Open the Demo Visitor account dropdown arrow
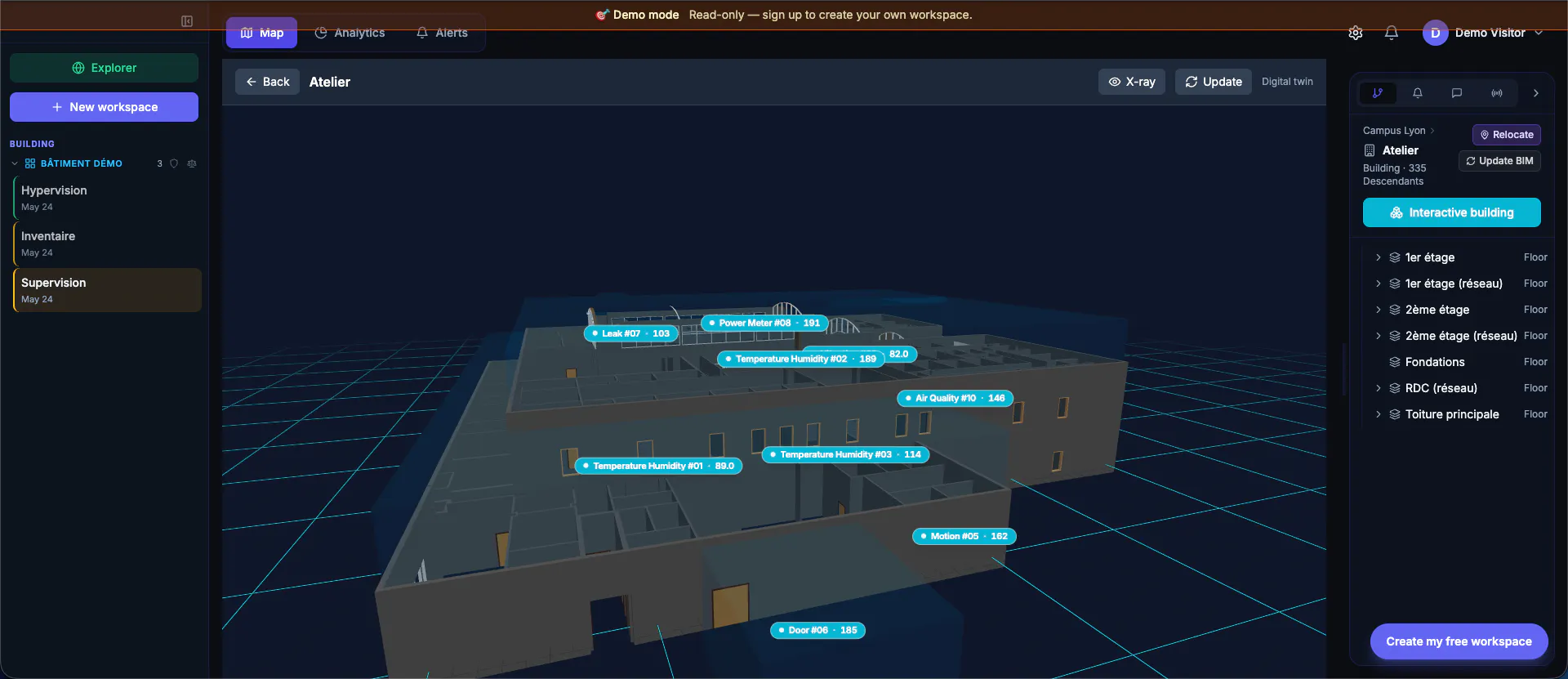Screen dimensions: 1568x679 tap(1539, 33)
